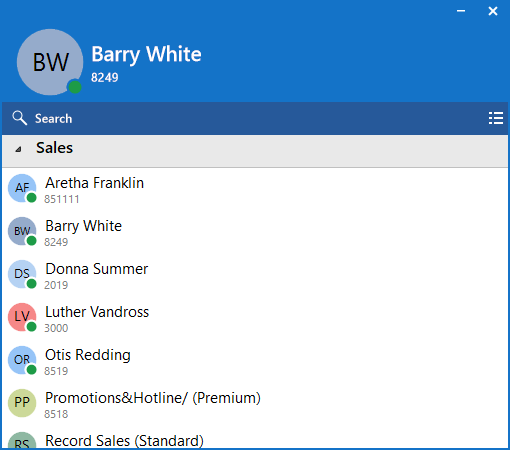The height and width of the screenshot is (450, 510).
Task: Click Otis Redding's OR avatar
Action: 22,360
